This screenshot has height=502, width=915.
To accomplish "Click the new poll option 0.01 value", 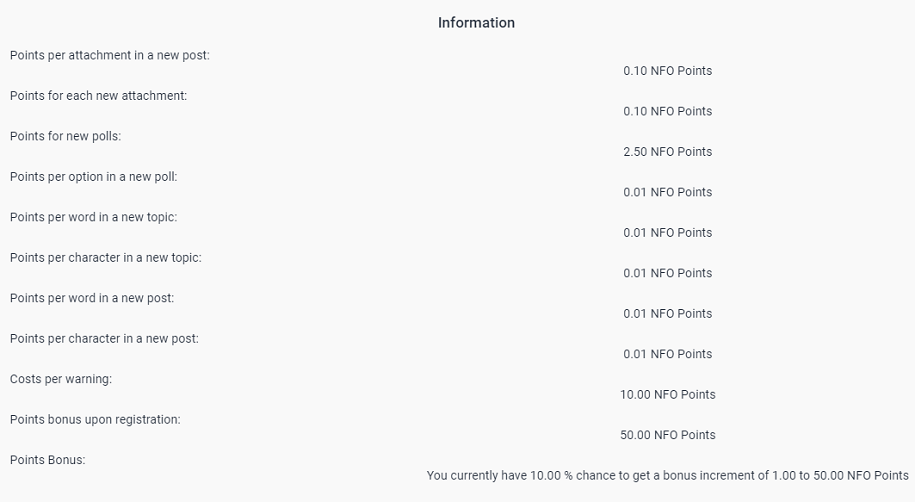I will click(668, 192).
